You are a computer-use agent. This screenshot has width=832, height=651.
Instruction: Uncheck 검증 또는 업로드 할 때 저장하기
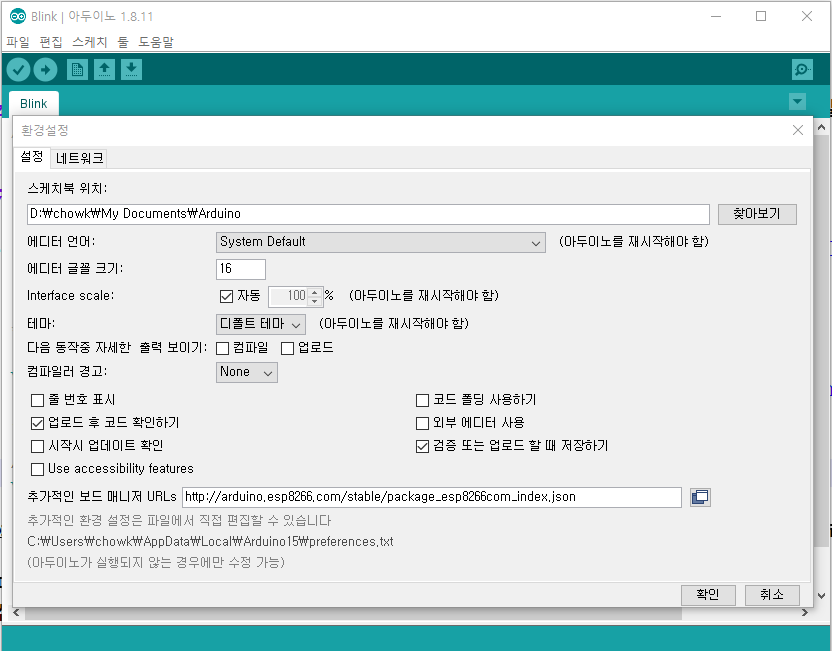click(422, 446)
